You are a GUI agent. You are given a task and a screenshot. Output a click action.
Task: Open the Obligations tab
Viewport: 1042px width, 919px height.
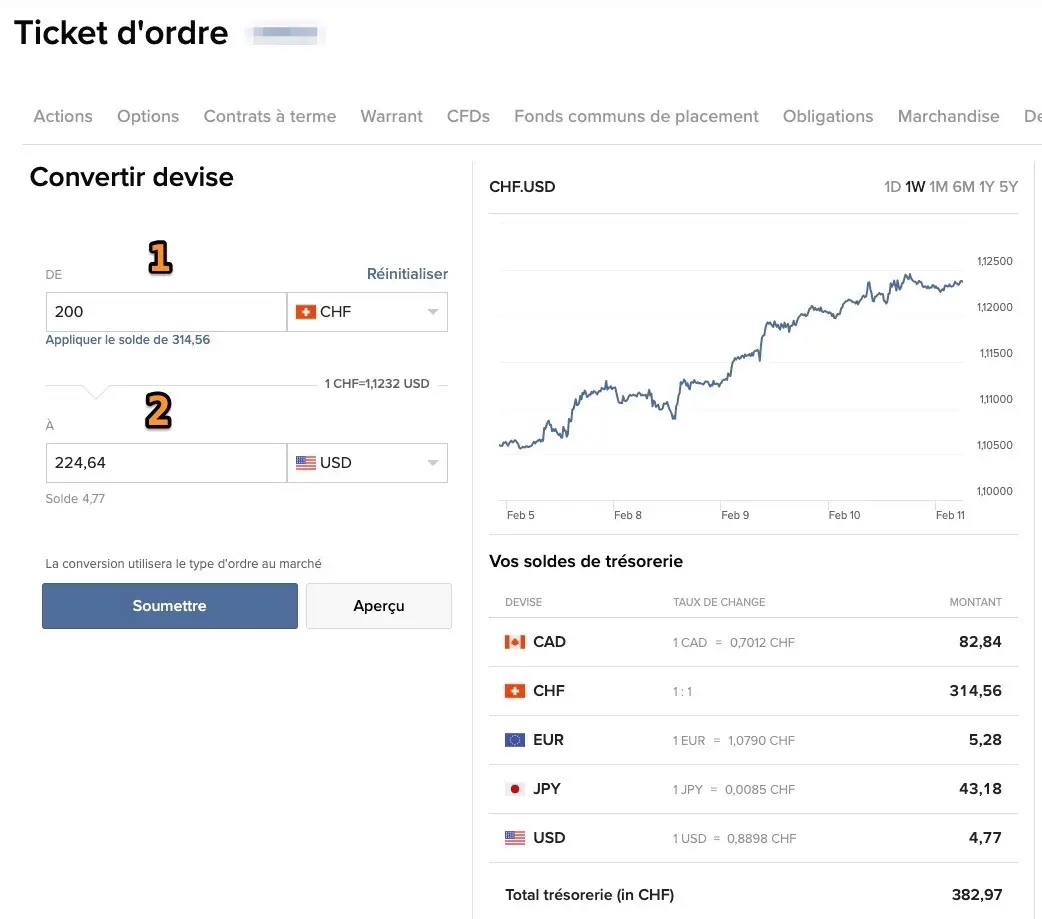point(827,116)
